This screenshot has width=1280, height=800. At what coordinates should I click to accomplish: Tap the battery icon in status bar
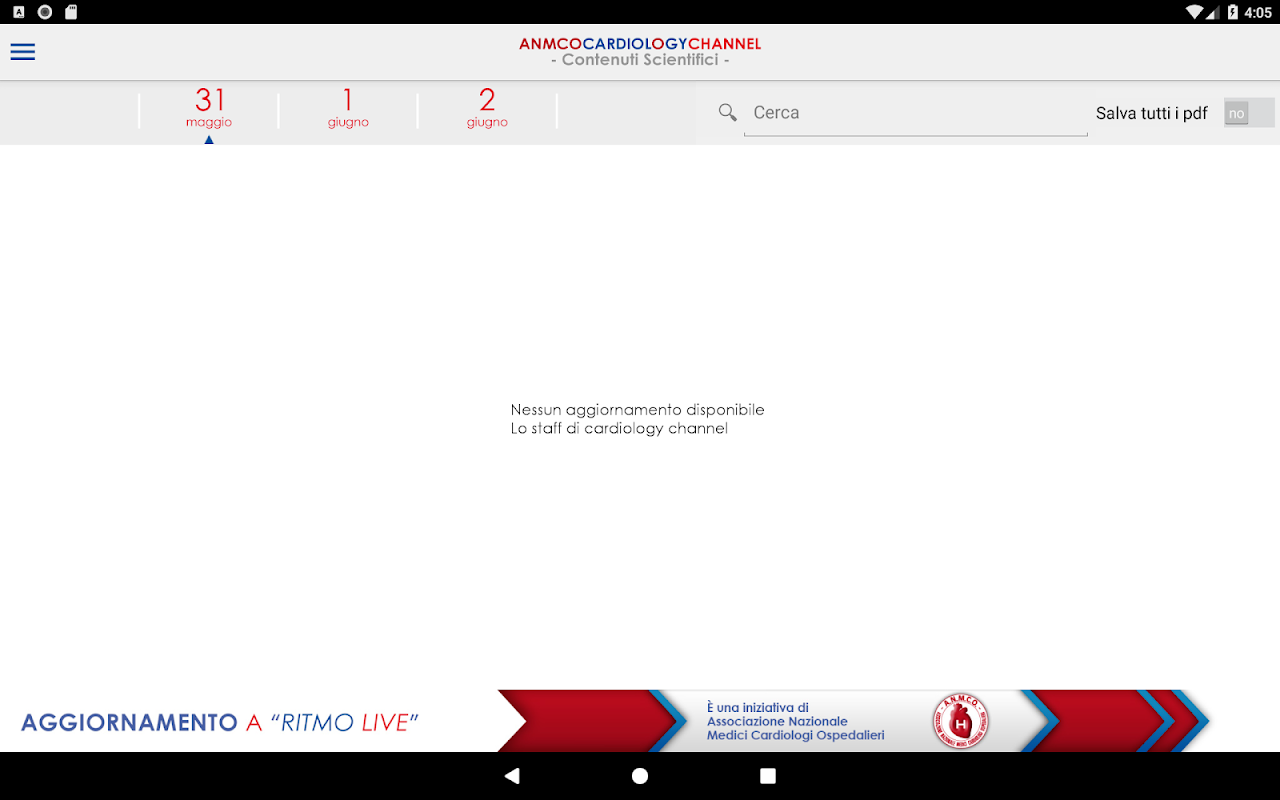pos(1233,12)
